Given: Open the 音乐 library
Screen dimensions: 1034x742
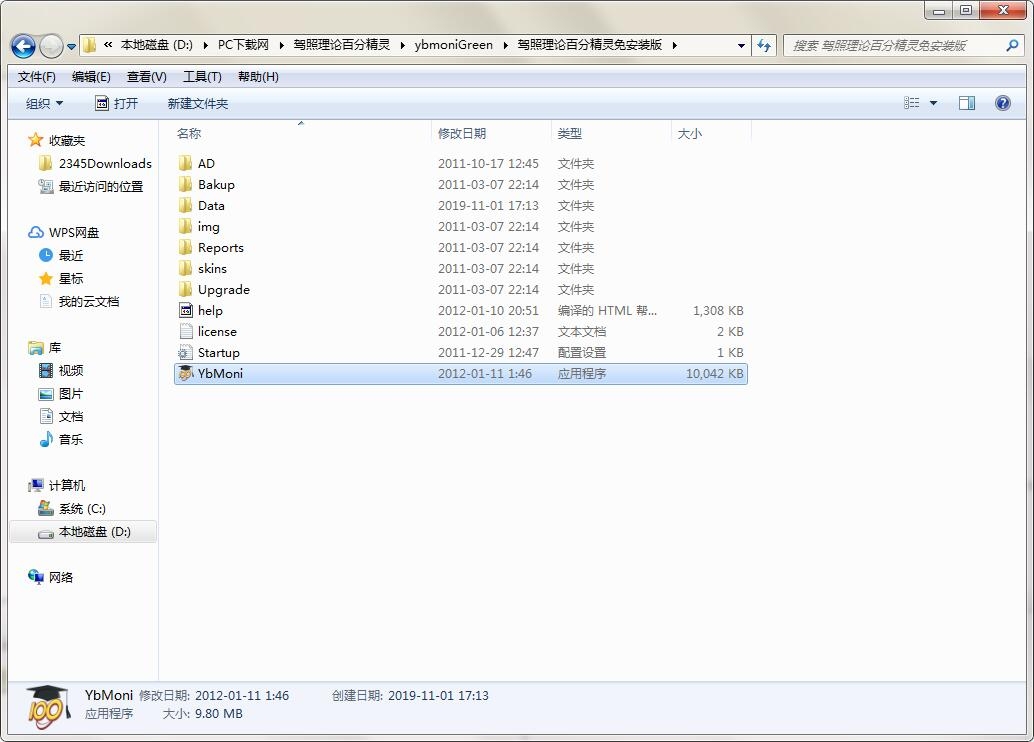Looking at the screenshot, I should coord(61,439).
